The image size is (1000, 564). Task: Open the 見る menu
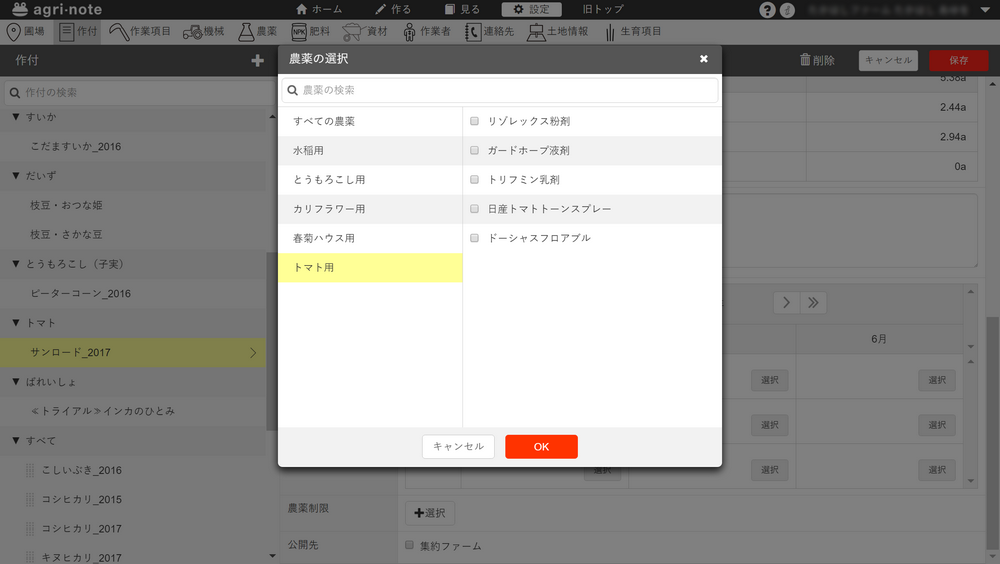tap(462, 9)
